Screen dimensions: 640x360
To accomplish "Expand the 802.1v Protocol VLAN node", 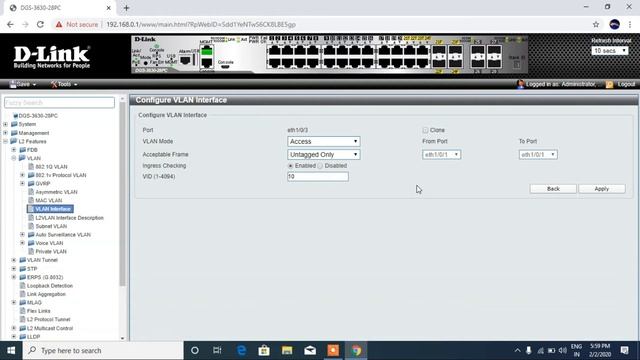I will point(22,175).
